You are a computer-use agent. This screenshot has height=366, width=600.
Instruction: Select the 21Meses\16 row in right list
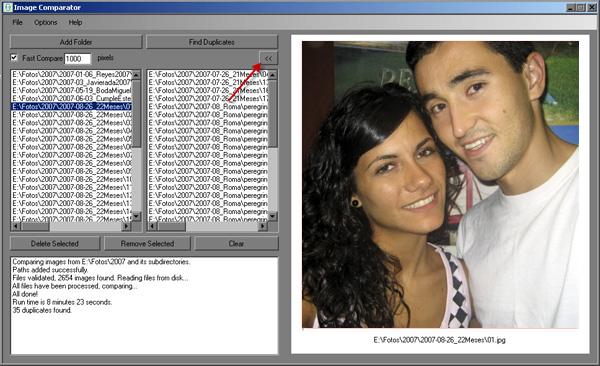pyautogui.click(x=208, y=90)
